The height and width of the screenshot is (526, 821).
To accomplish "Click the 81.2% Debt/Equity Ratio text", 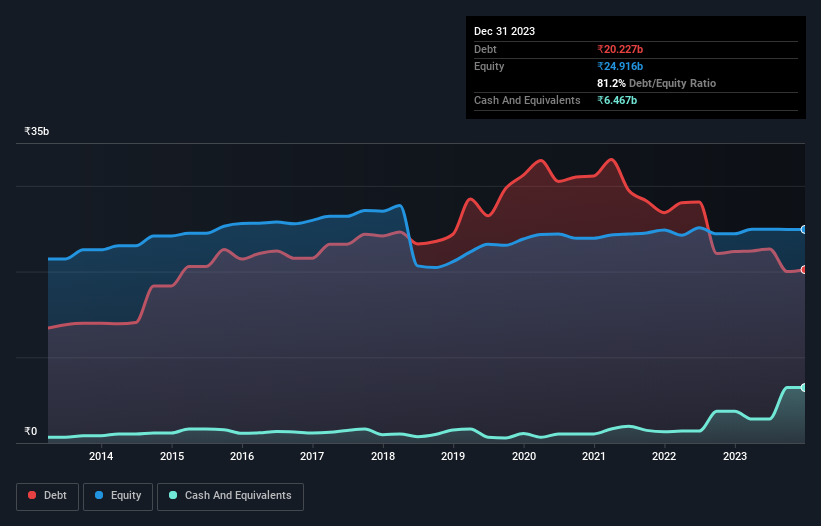I will [x=656, y=83].
